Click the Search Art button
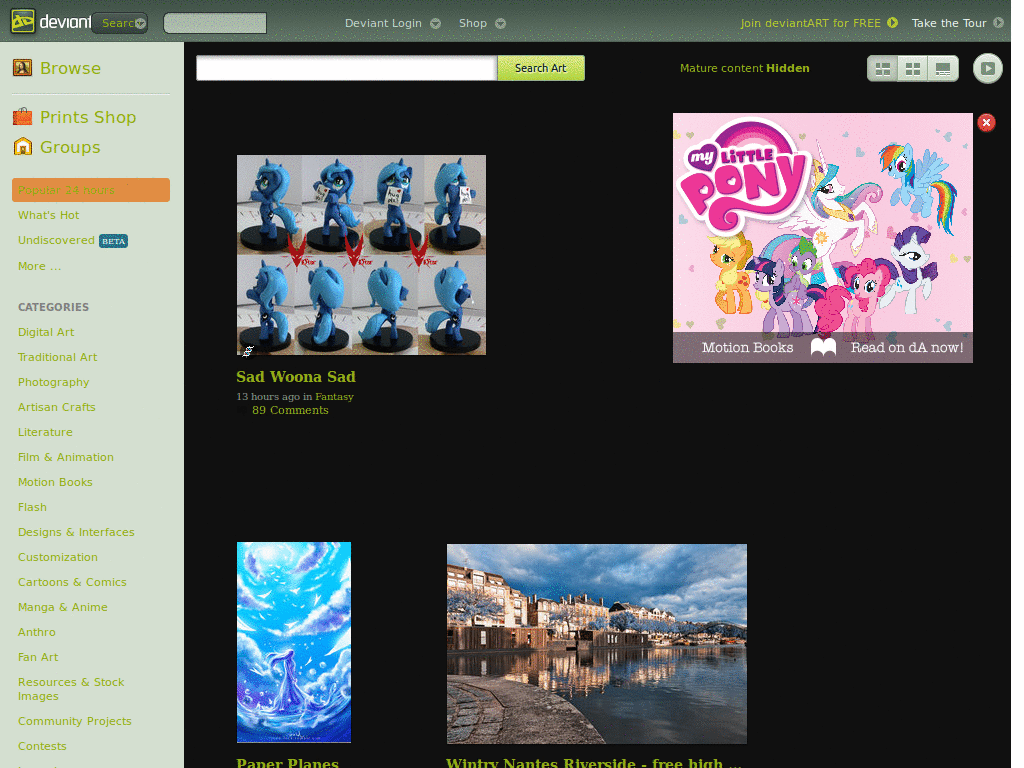This screenshot has width=1024, height=768. coord(541,68)
